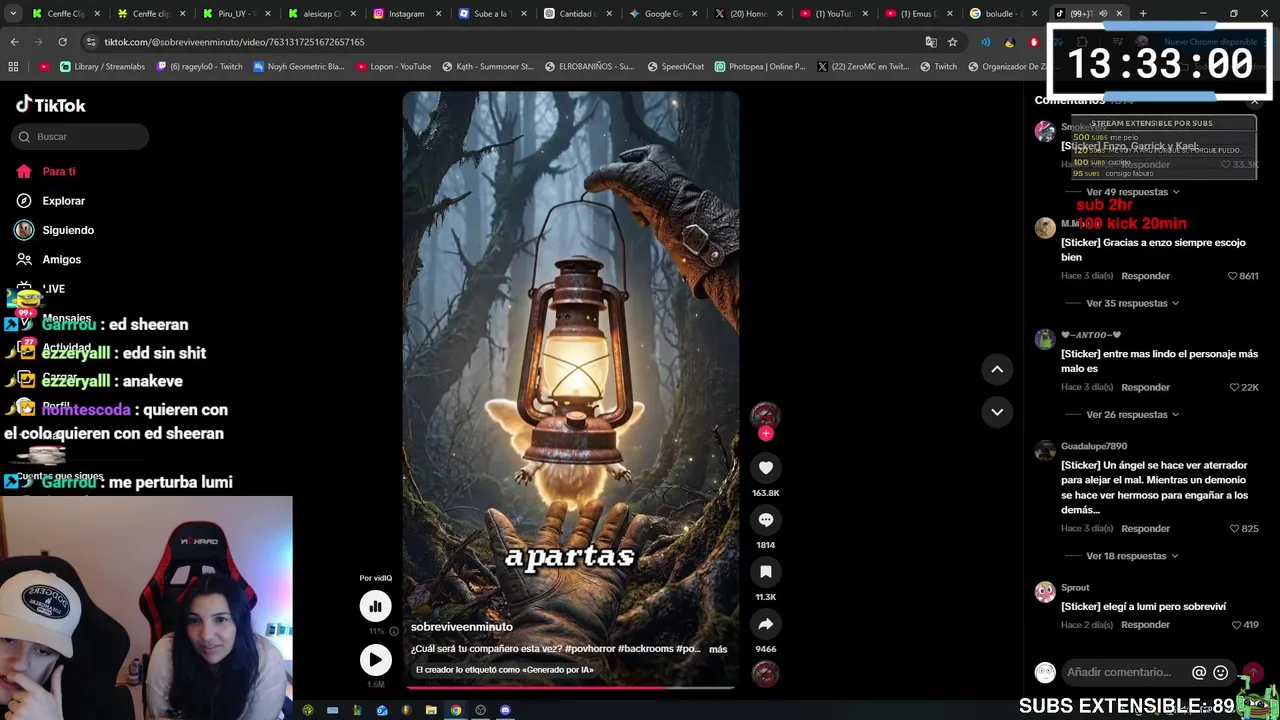Go to previous video with up arrow
The image size is (1280, 720).
point(997,369)
